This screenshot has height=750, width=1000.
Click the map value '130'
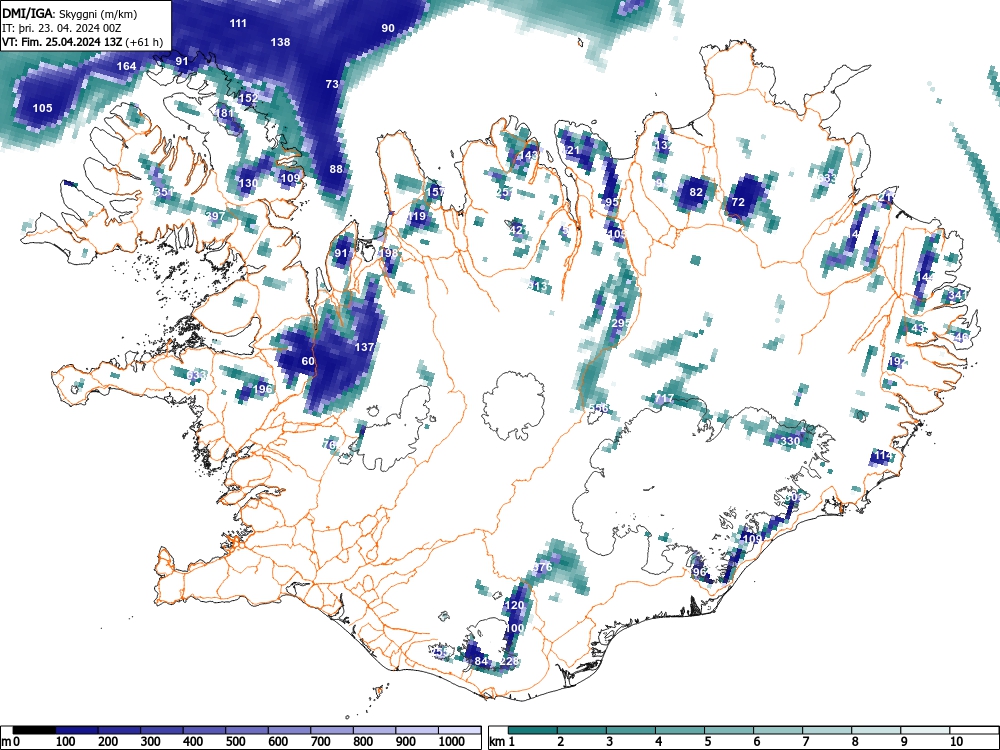[x=248, y=183]
